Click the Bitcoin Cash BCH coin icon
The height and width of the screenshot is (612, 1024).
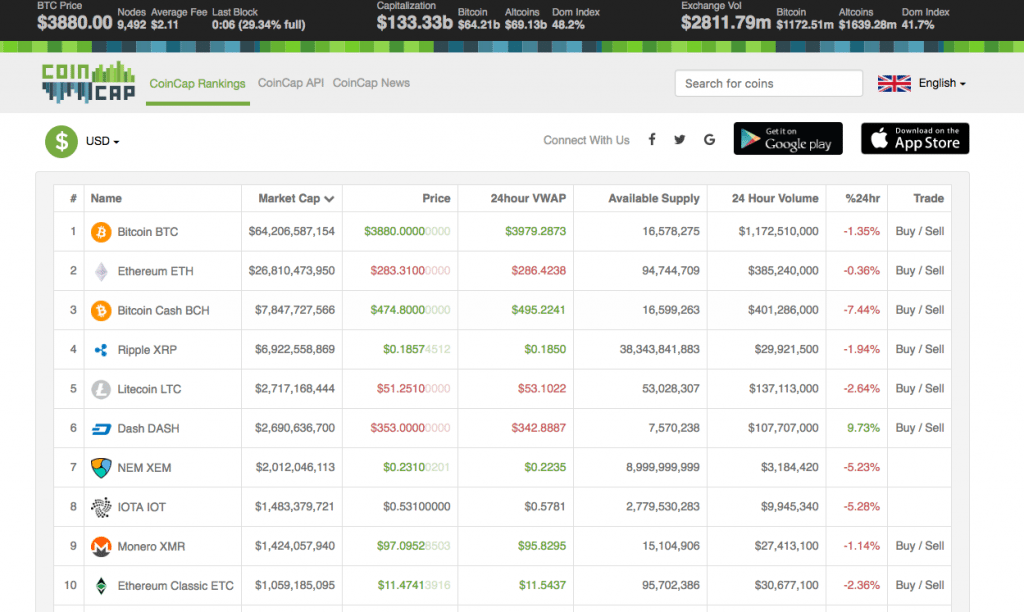(101, 310)
